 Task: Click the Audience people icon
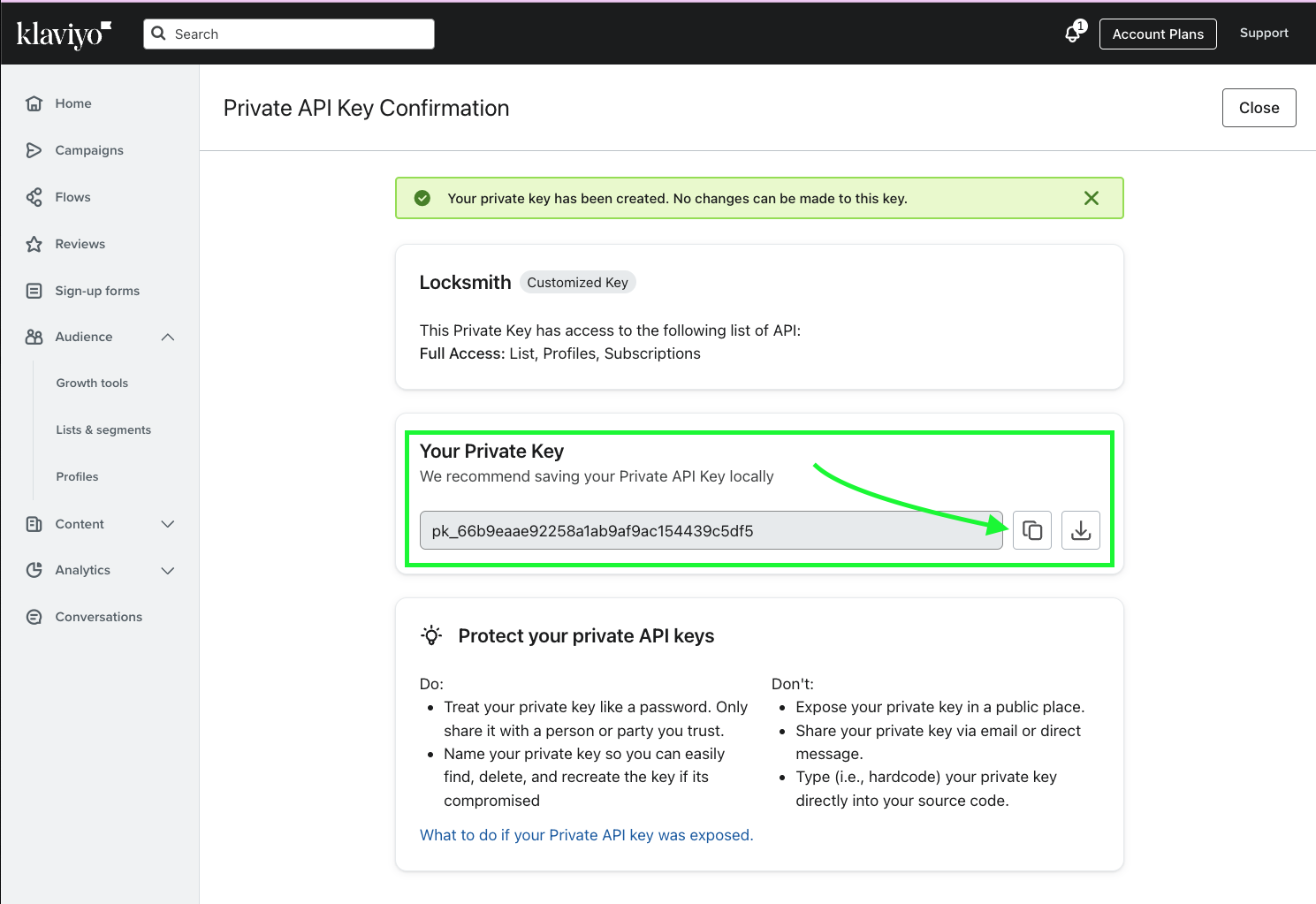[x=34, y=337]
